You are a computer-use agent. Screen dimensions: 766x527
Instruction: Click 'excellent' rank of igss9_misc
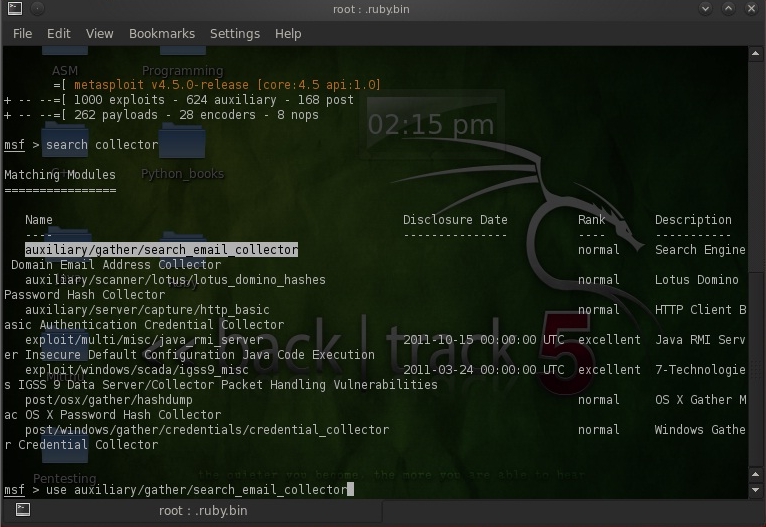tap(609, 370)
